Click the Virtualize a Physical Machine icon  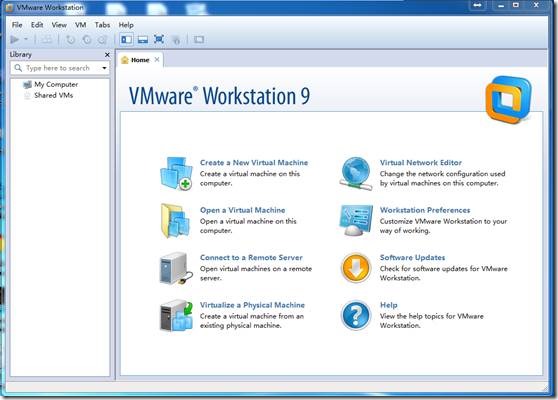[176, 316]
